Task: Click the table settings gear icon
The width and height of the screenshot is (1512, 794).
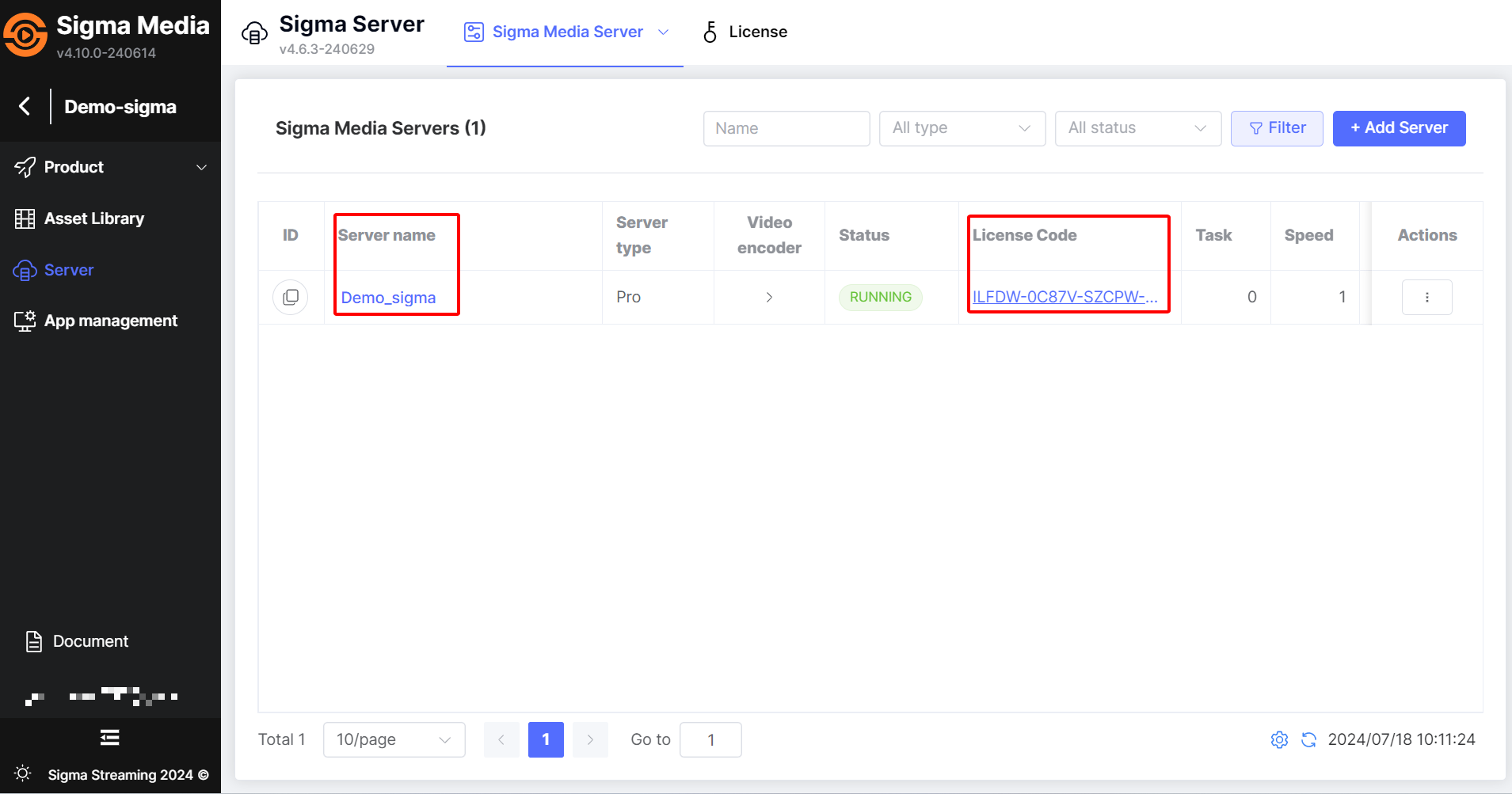Action: pyautogui.click(x=1279, y=739)
